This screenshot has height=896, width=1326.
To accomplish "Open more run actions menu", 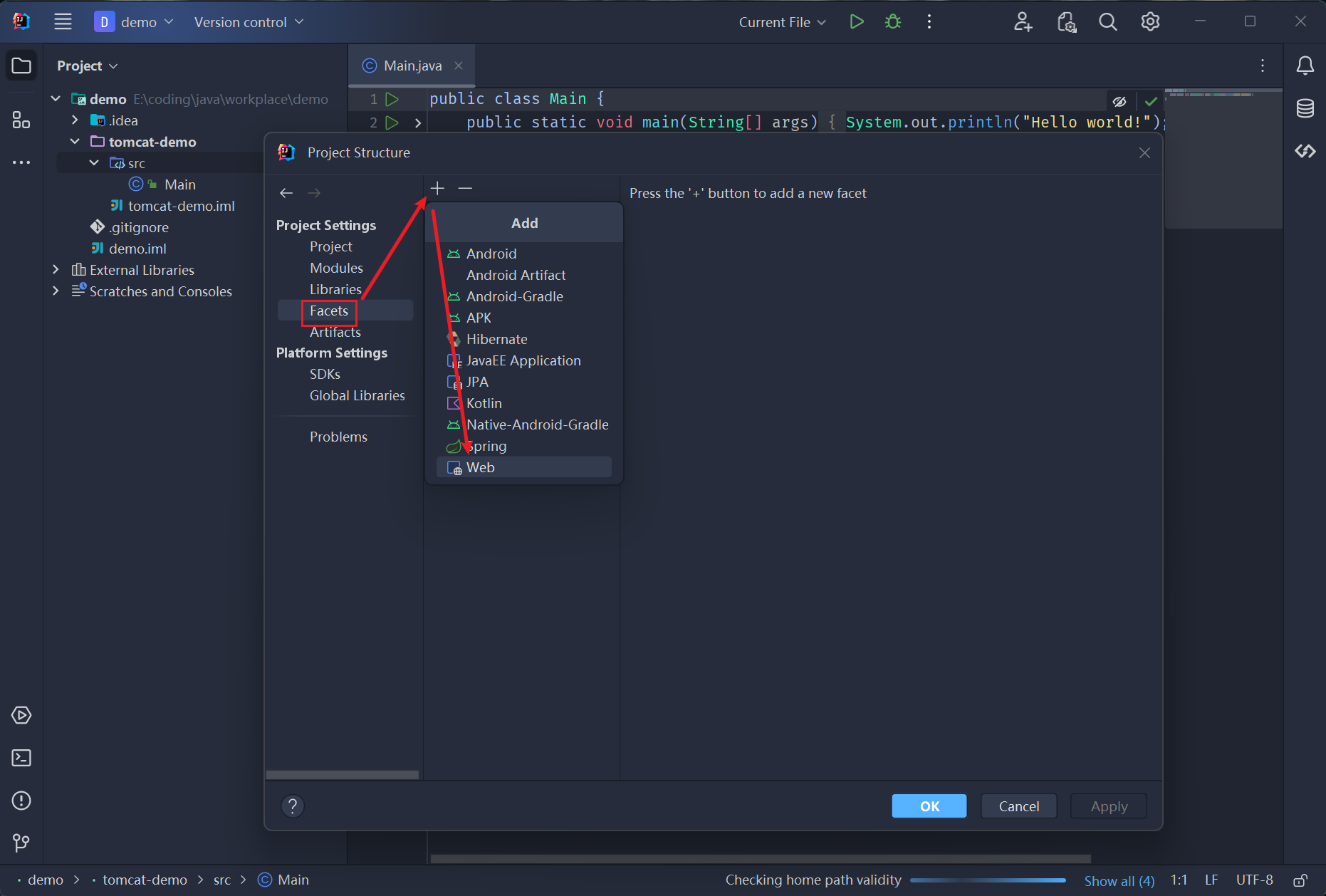I will [x=929, y=21].
